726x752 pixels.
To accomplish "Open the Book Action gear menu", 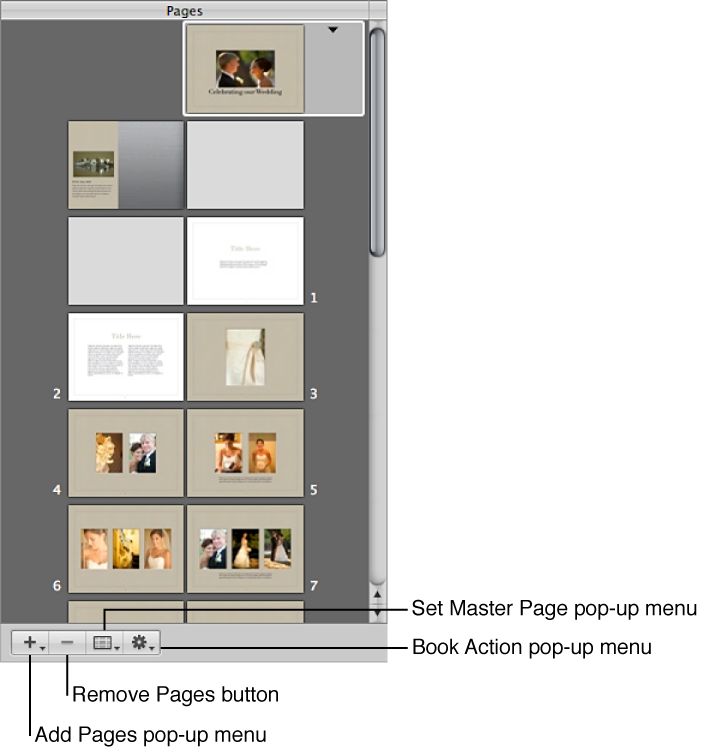I will coord(141,643).
